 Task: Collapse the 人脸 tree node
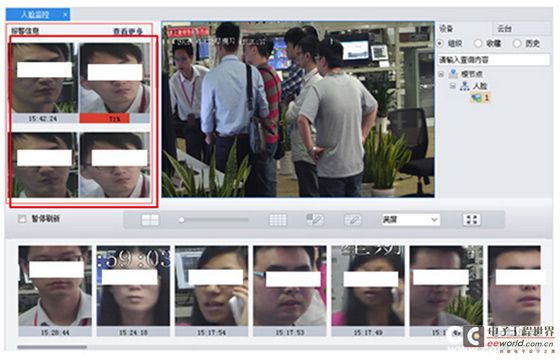point(452,86)
